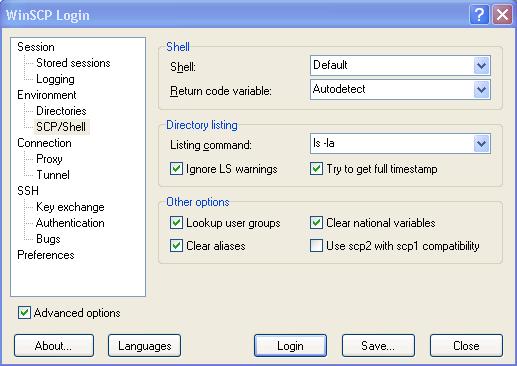Toggle Advanced options checkbox

point(24,313)
